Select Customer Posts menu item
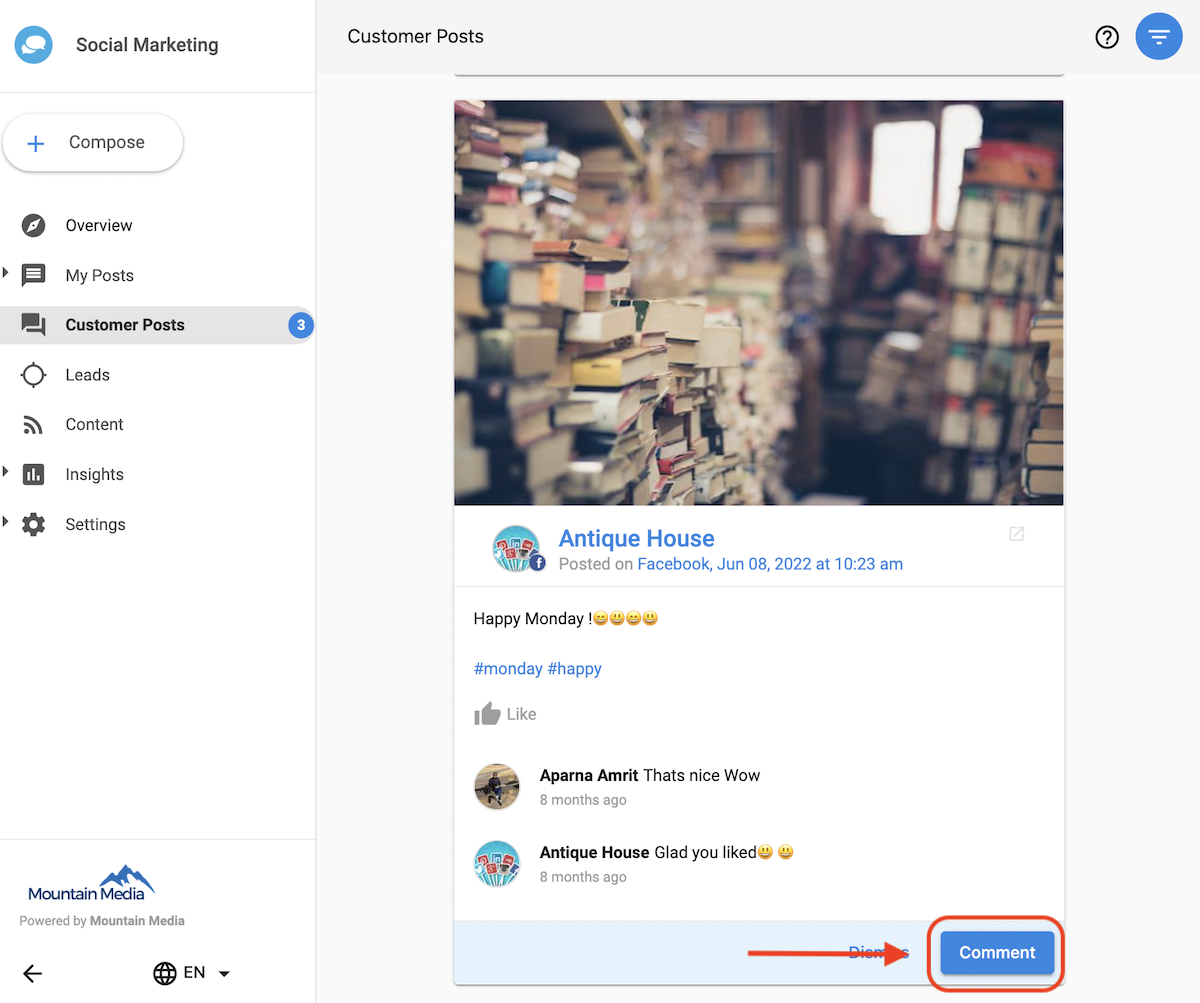The image size is (1200, 1003). [157, 325]
